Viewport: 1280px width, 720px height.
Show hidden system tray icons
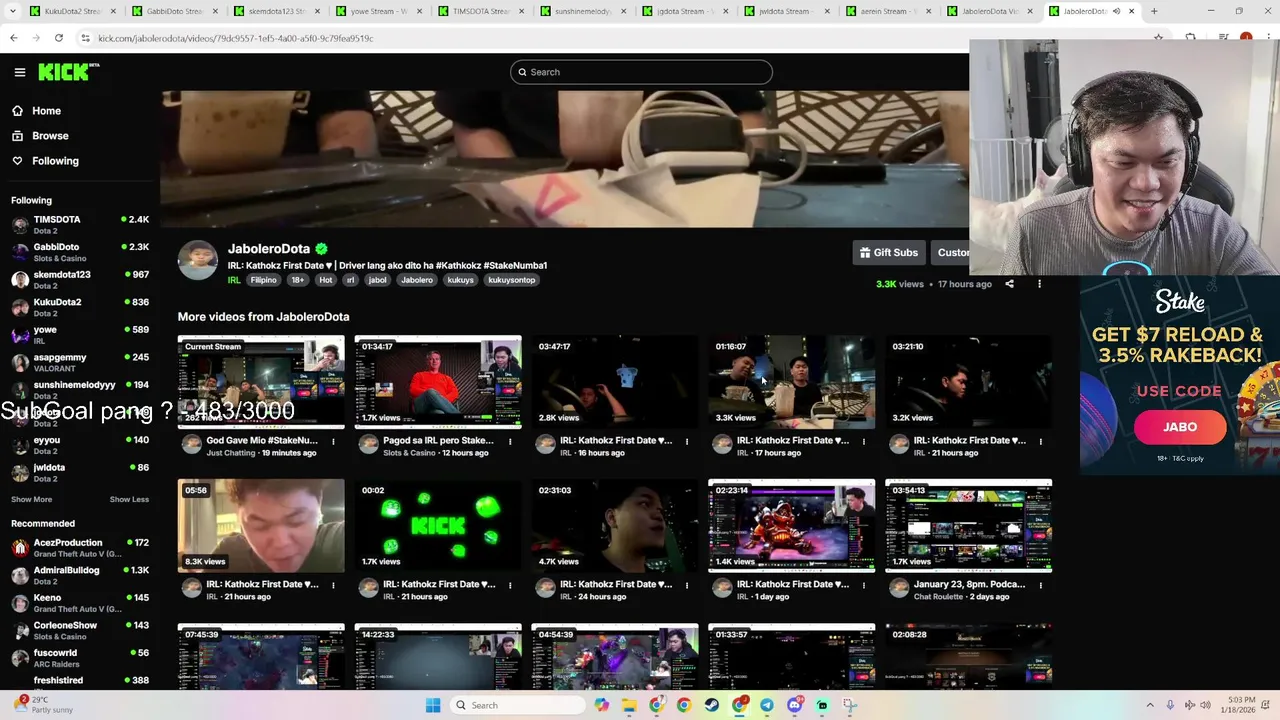point(1149,705)
